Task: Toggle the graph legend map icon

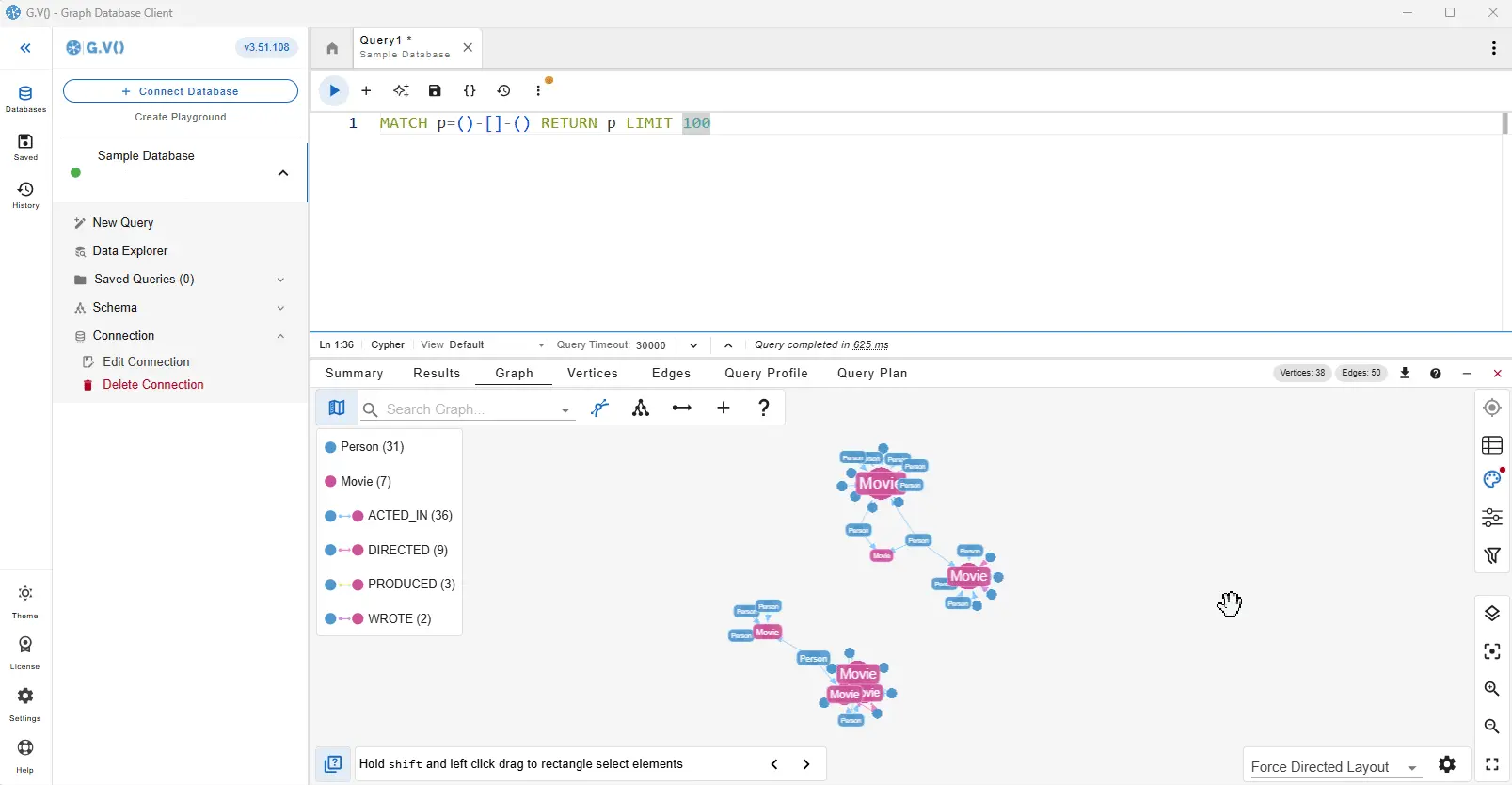Action: (x=337, y=408)
